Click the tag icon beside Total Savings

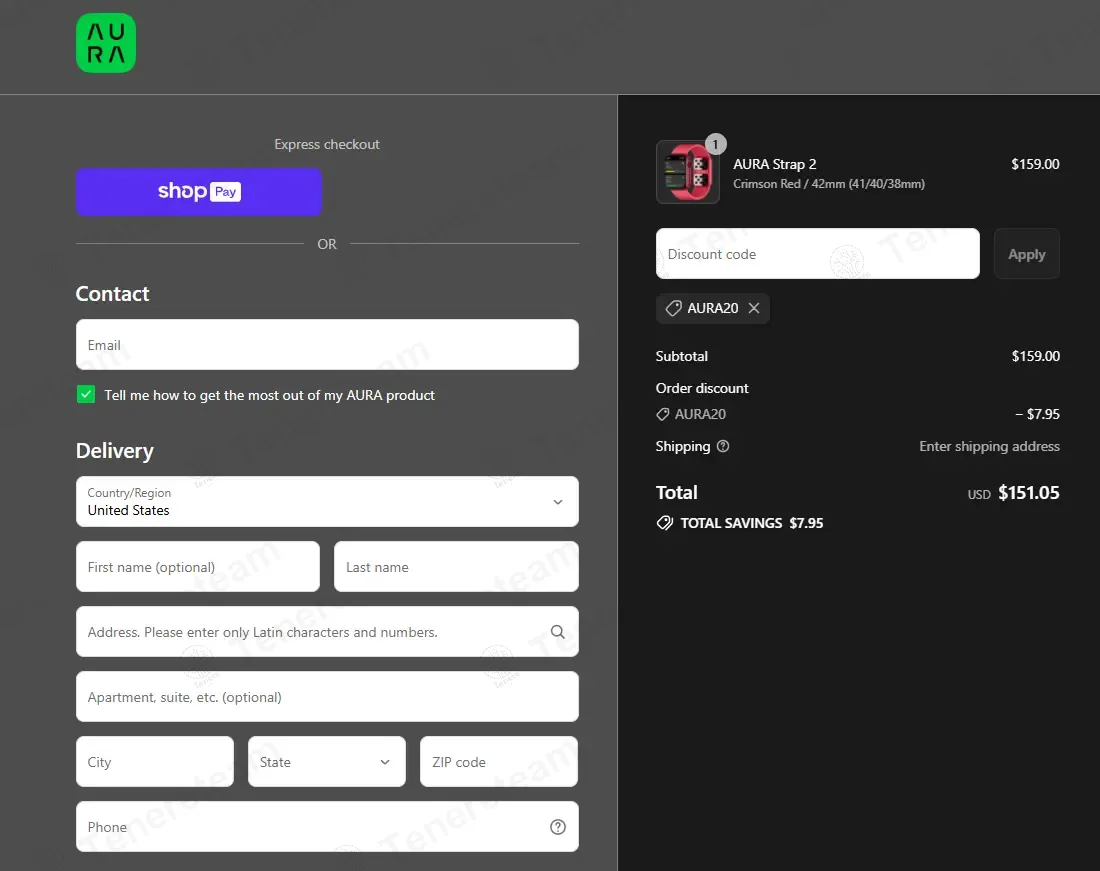click(664, 523)
